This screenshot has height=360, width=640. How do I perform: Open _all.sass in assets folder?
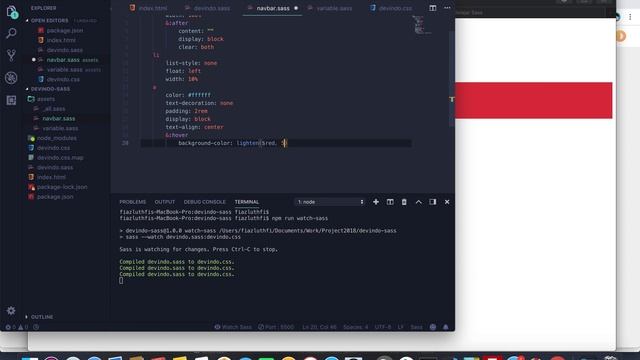(x=54, y=109)
